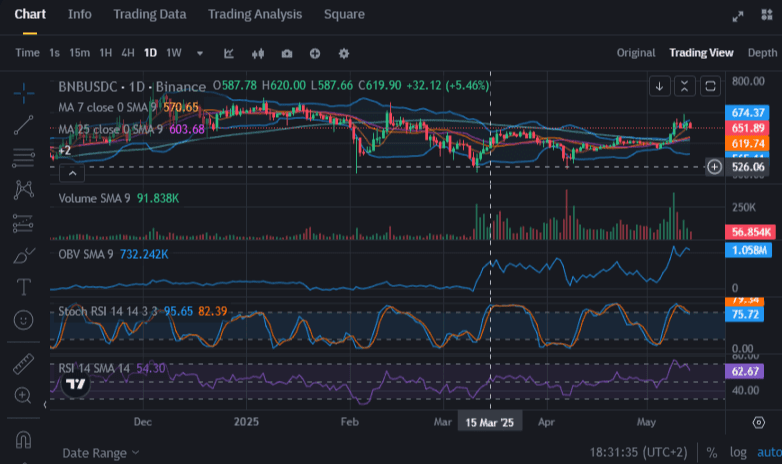782x464 pixels.
Task: Open the technical indicators icon
Action: 229,53
